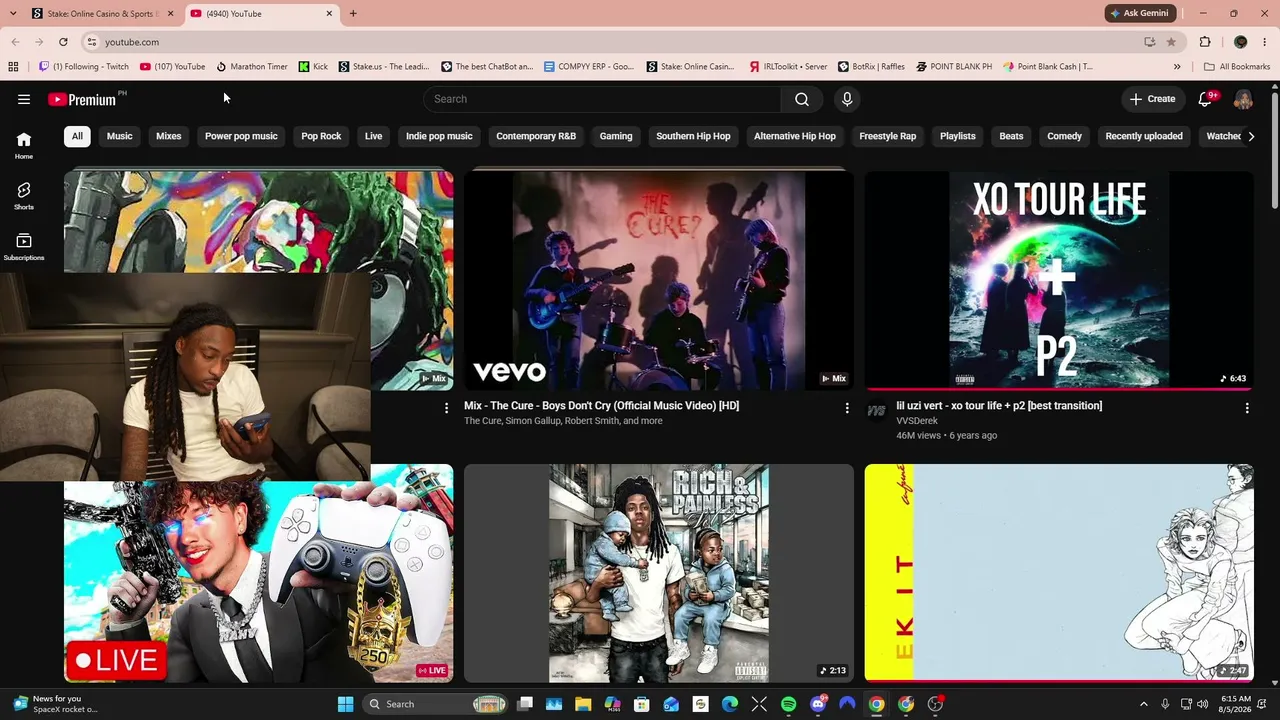The image size is (1280, 720).
Task: Select the Gaming chip
Action: point(616,136)
